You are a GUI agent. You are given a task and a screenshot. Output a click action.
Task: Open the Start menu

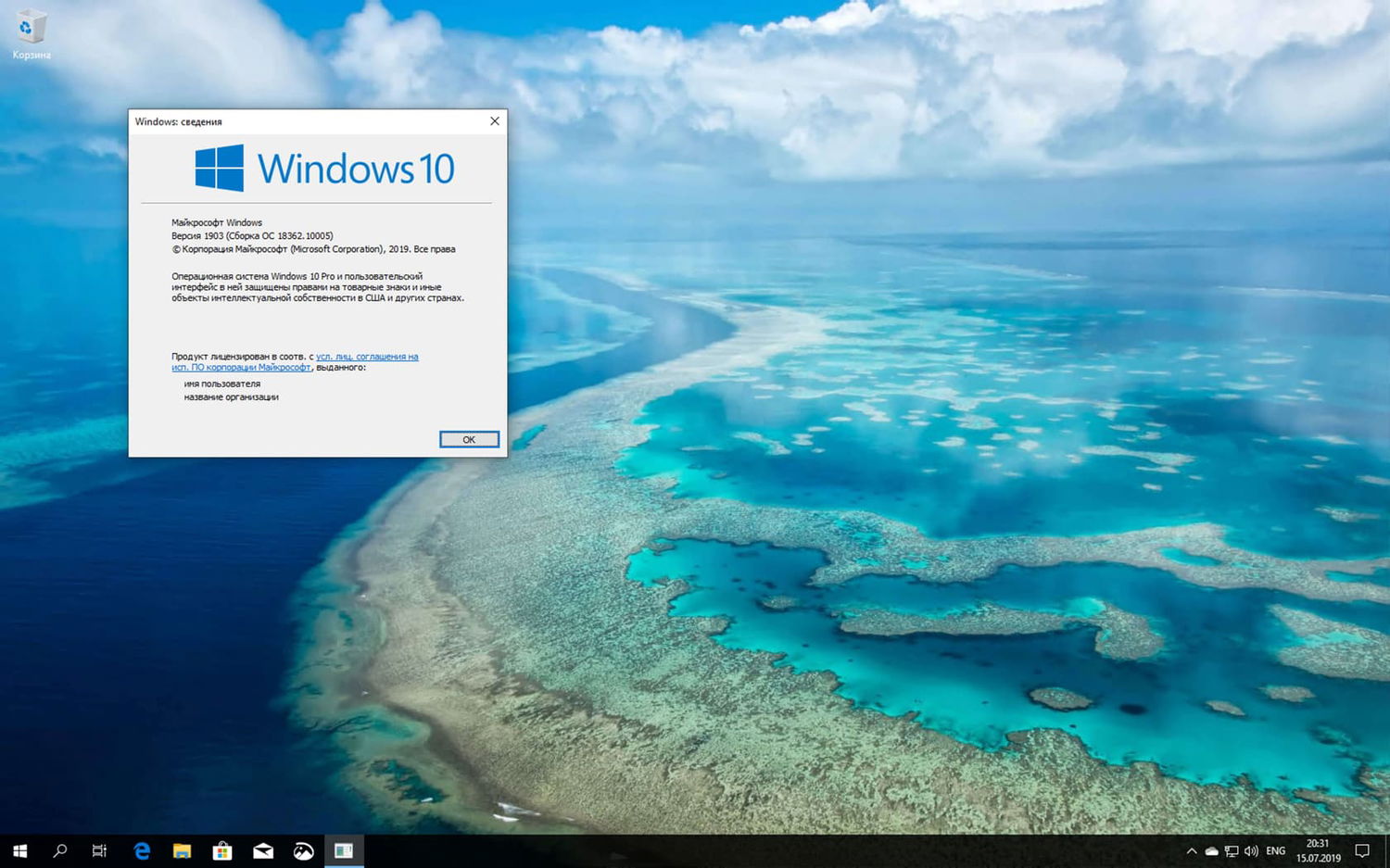pos(19,850)
